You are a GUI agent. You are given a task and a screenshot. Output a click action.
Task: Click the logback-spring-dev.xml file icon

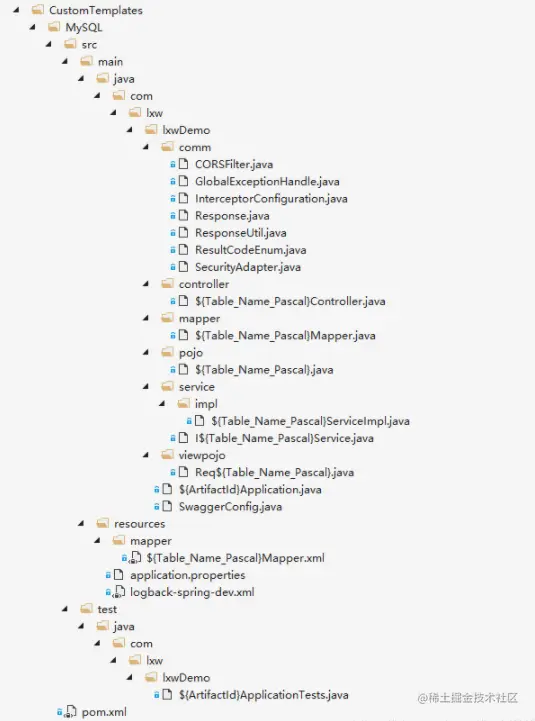click(119, 592)
